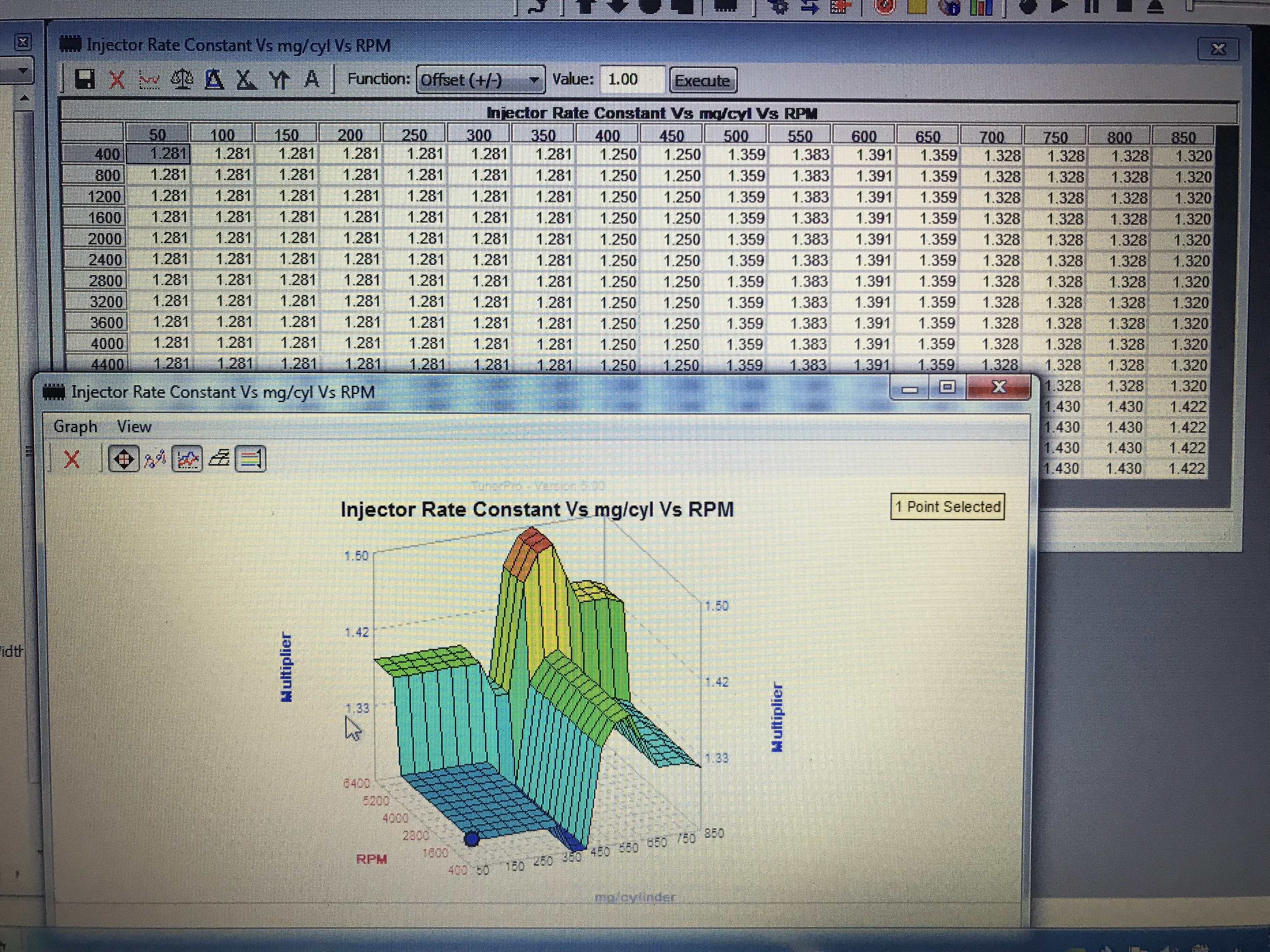1270x952 pixels.
Task: Click the selected blue point on the 3D surface
Action: [472, 839]
